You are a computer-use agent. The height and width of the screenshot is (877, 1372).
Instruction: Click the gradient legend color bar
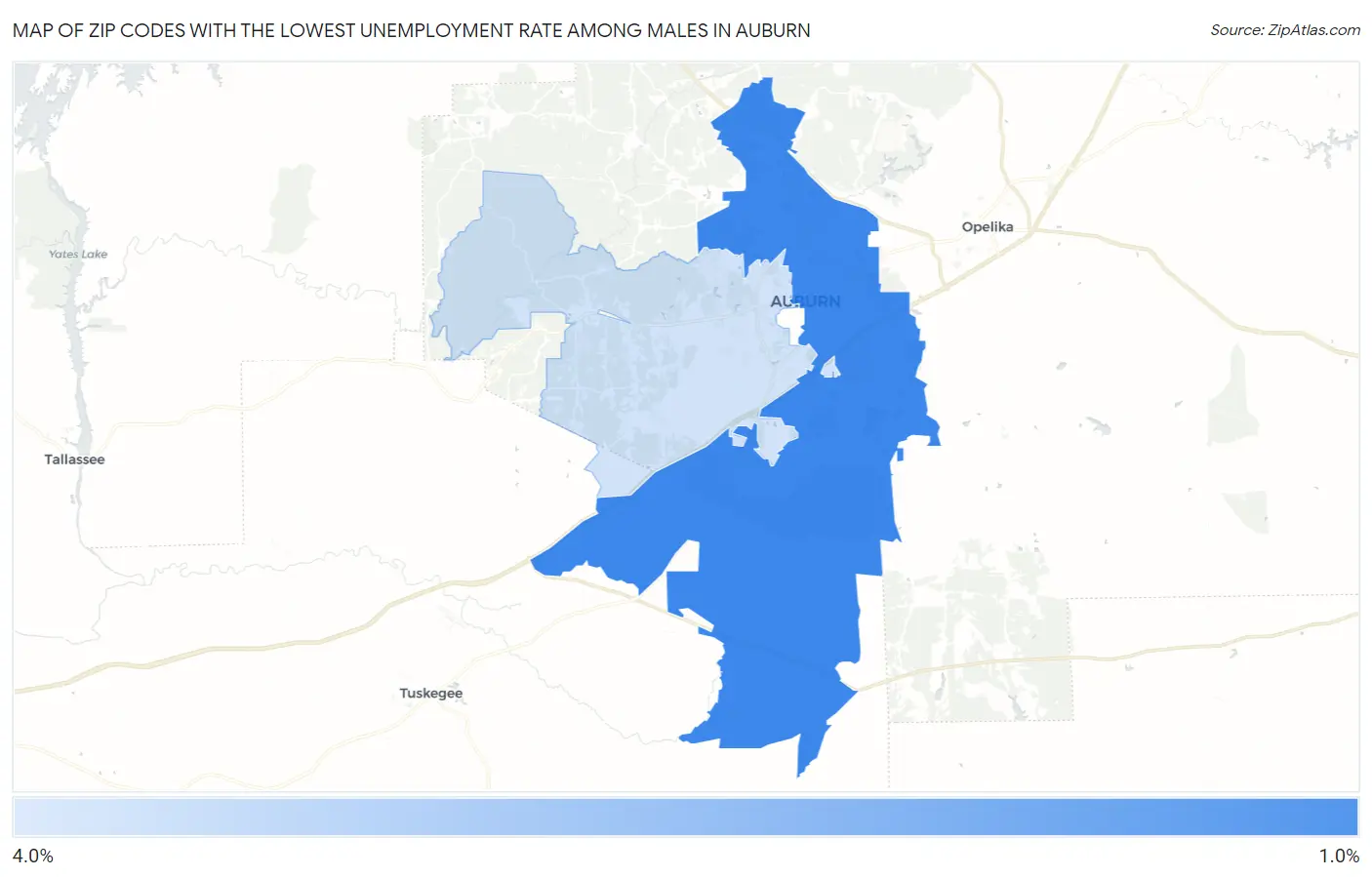pos(685,817)
